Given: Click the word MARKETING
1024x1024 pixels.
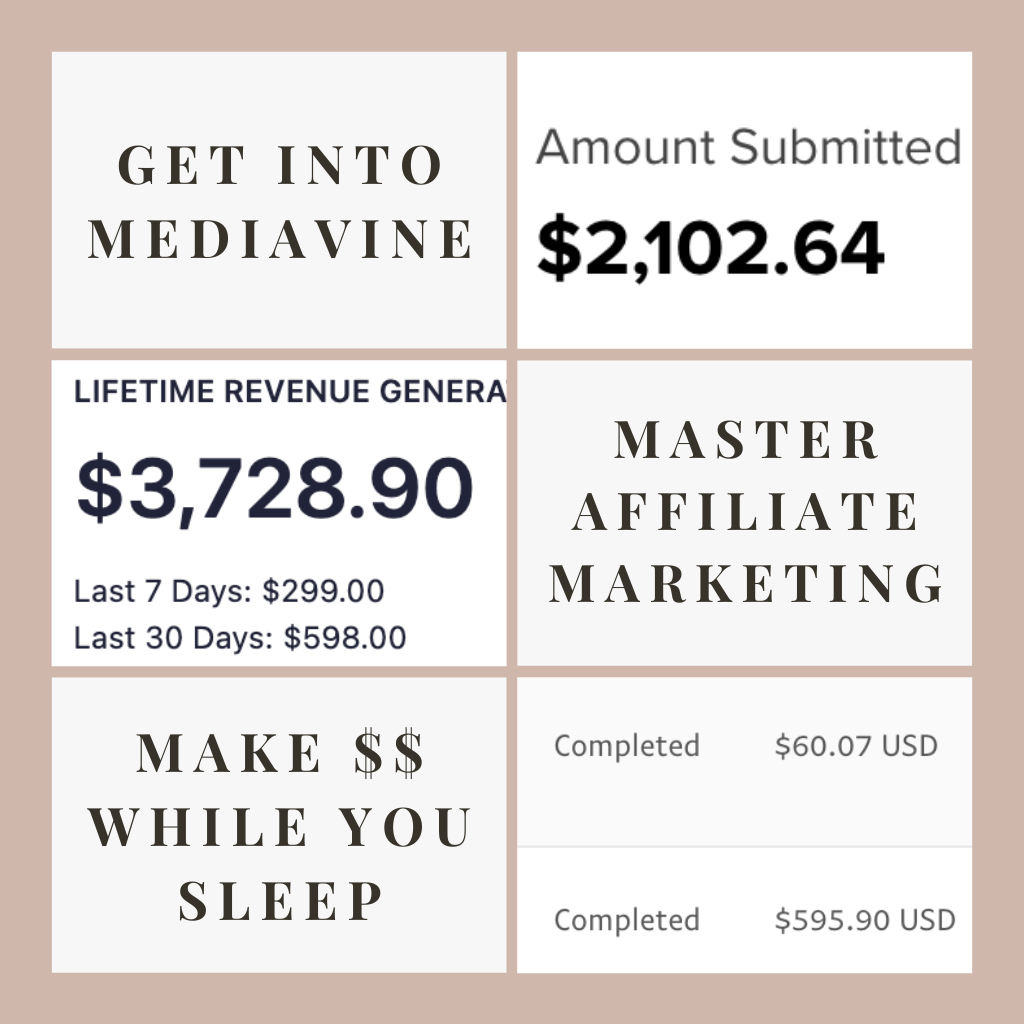Looking at the screenshot, I should (747, 585).
